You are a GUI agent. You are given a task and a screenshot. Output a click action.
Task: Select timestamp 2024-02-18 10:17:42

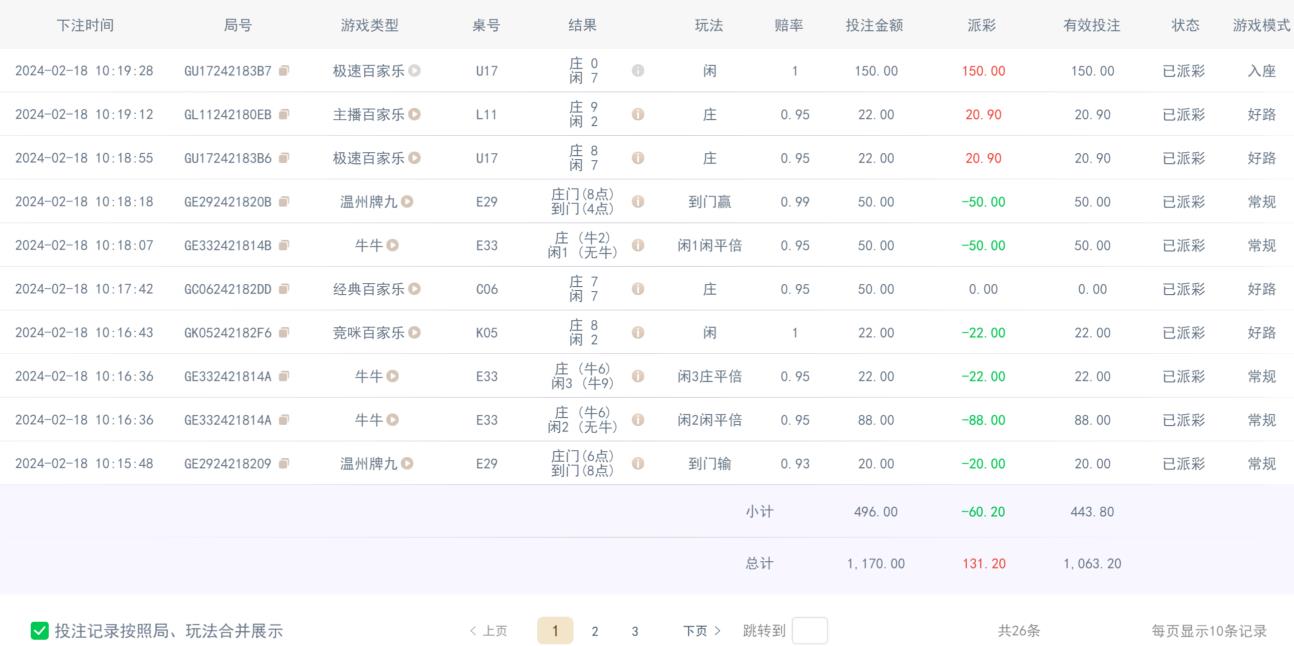pos(84,289)
